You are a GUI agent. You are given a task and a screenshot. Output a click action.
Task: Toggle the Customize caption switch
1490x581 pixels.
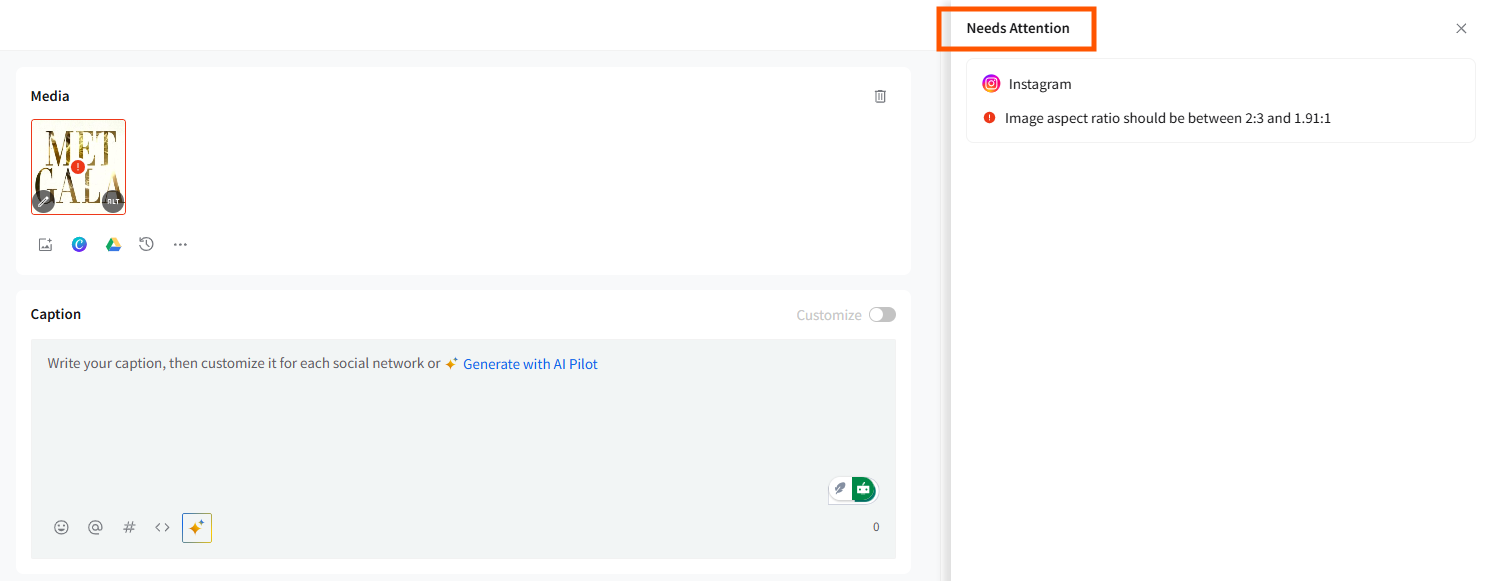(882, 315)
